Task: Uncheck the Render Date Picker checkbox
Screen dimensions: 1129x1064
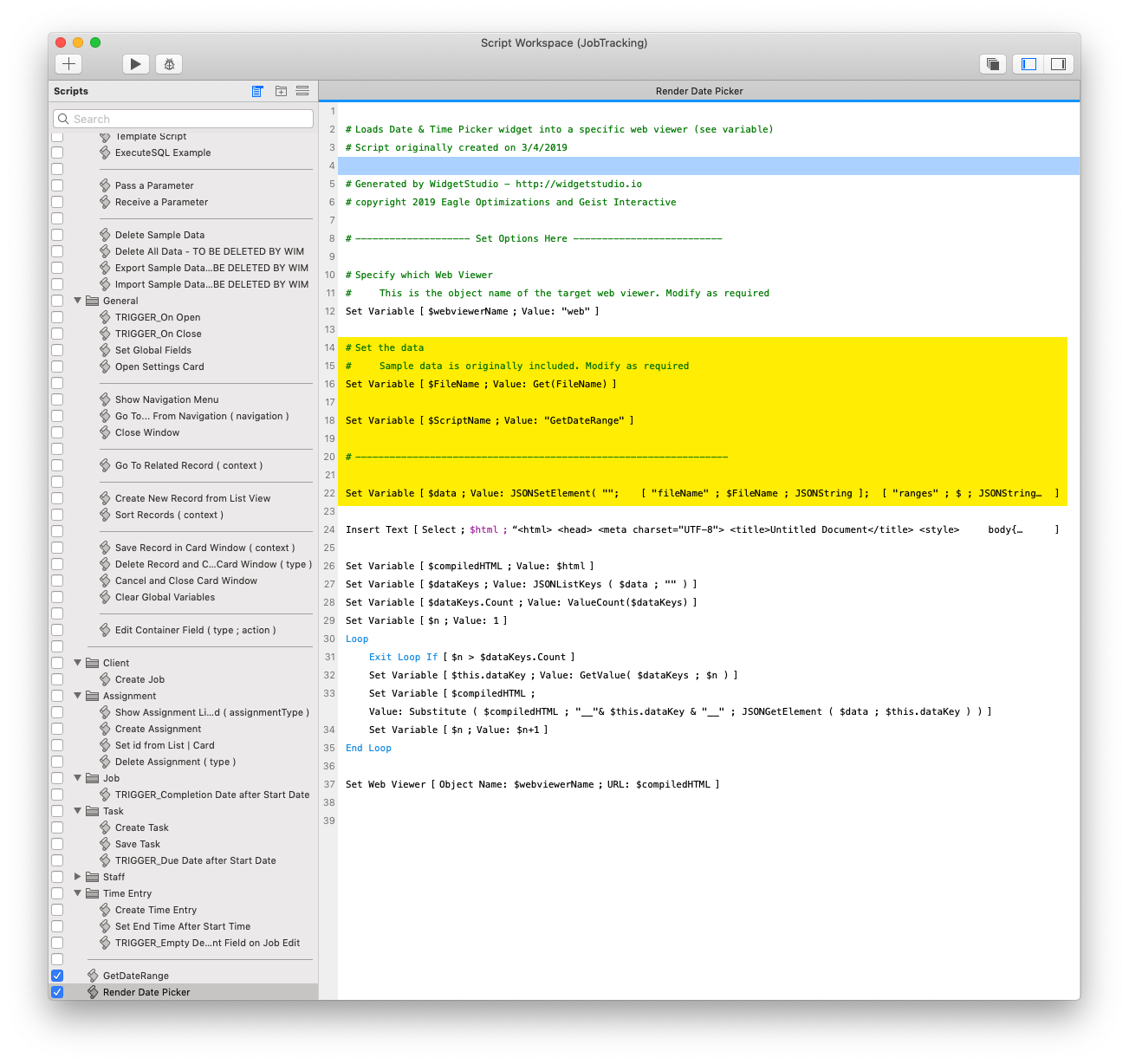Action: pos(57,992)
